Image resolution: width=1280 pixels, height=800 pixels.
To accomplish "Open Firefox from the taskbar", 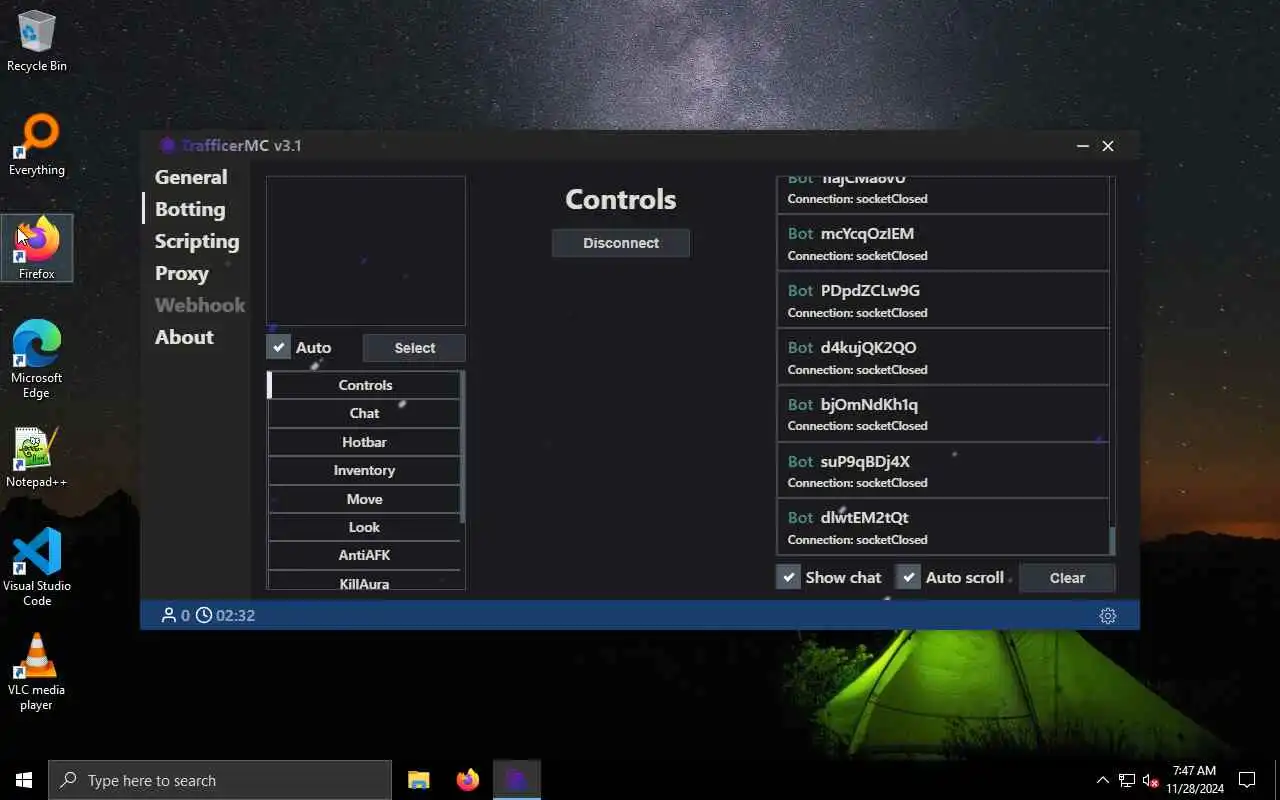I will point(467,780).
